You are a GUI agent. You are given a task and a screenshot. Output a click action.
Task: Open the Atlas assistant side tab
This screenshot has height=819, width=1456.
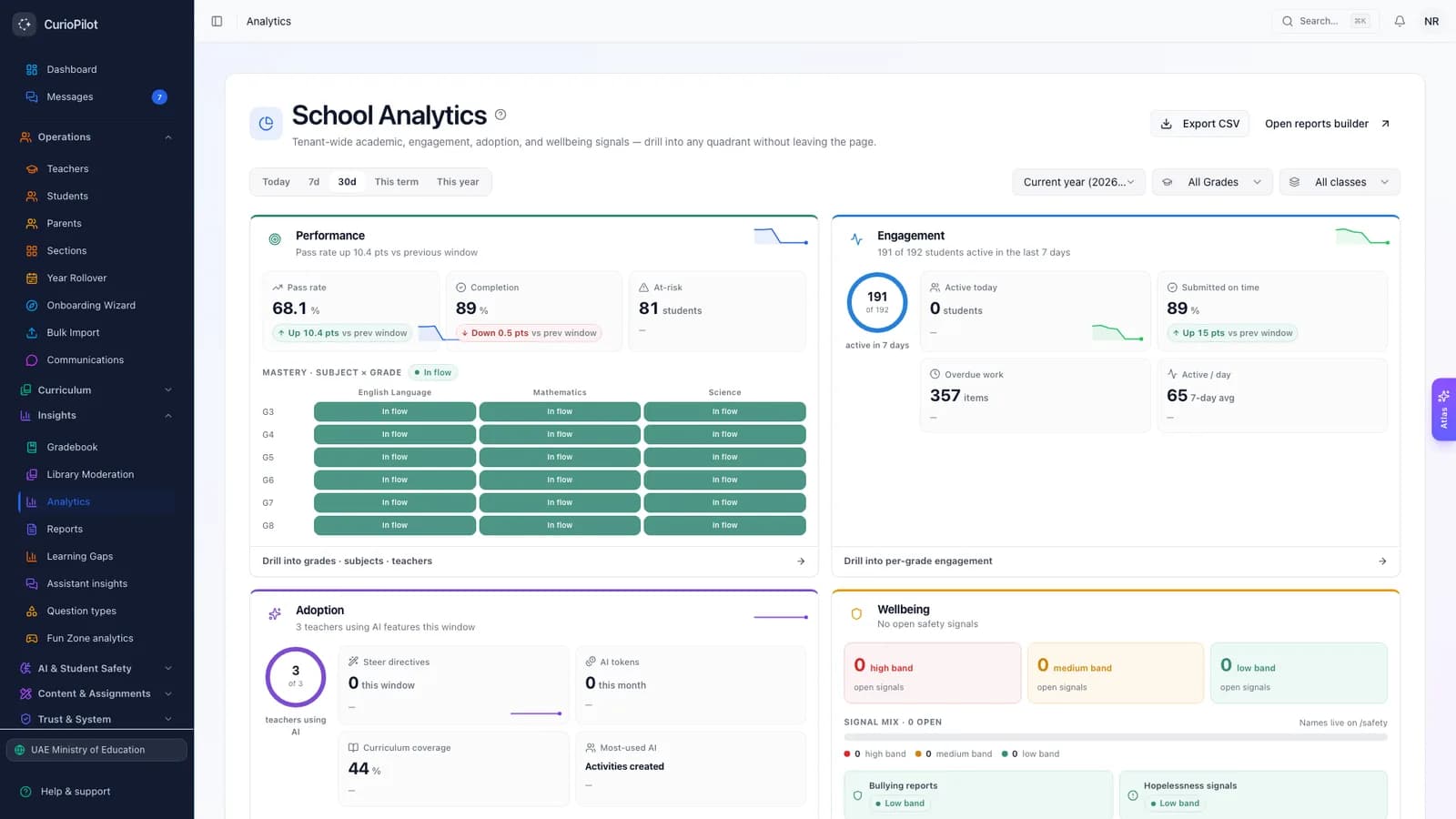(1443, 409)
